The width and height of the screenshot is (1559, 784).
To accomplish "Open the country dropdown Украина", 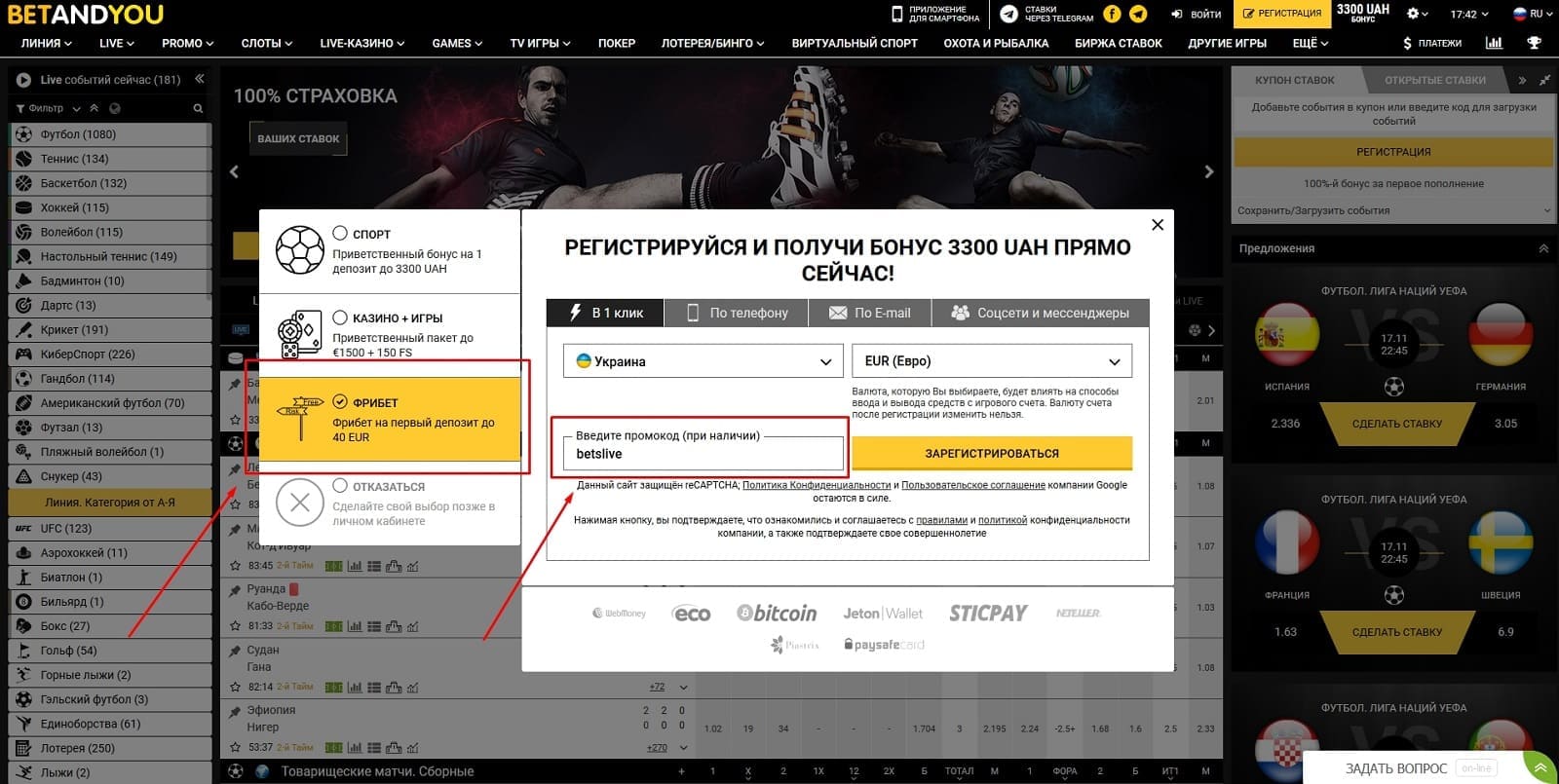I will coord(703,361).
